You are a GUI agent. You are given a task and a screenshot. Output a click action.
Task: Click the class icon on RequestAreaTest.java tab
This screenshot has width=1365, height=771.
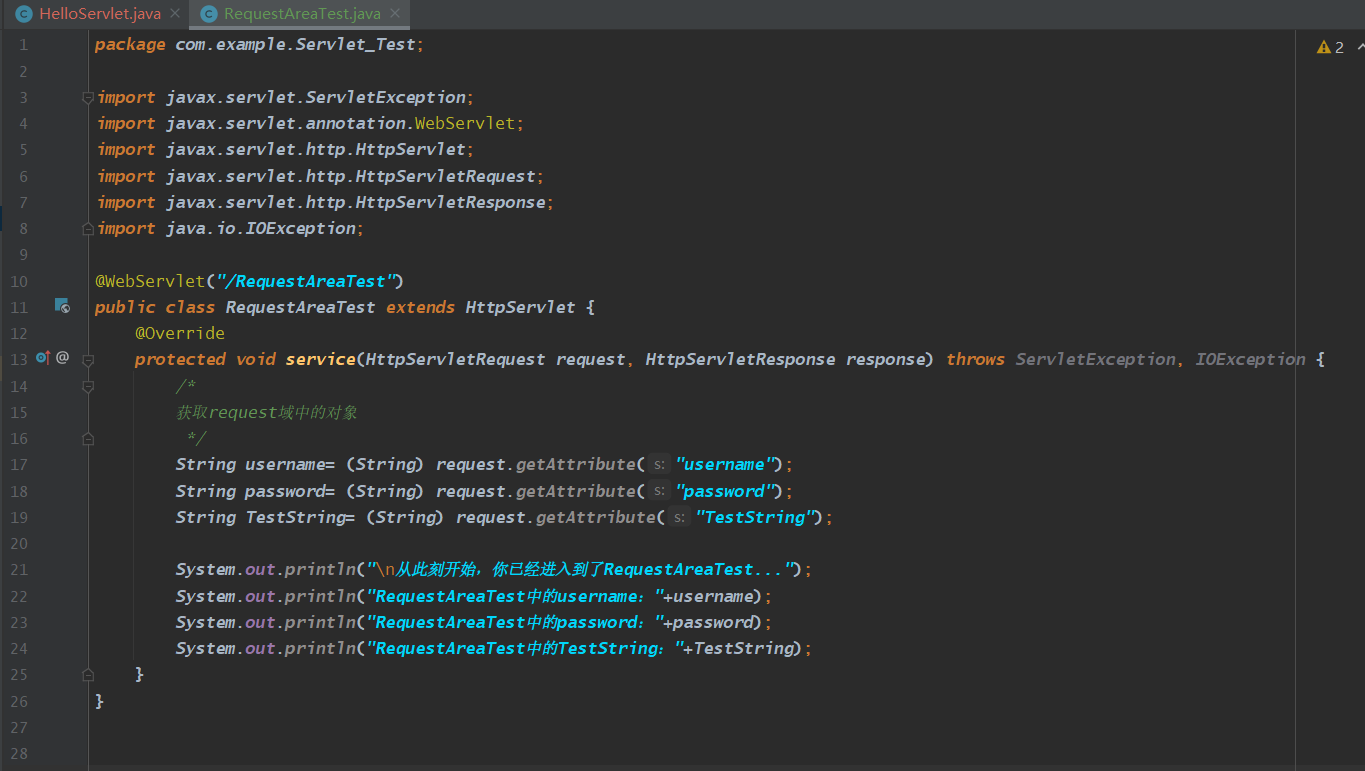point(208,14)
